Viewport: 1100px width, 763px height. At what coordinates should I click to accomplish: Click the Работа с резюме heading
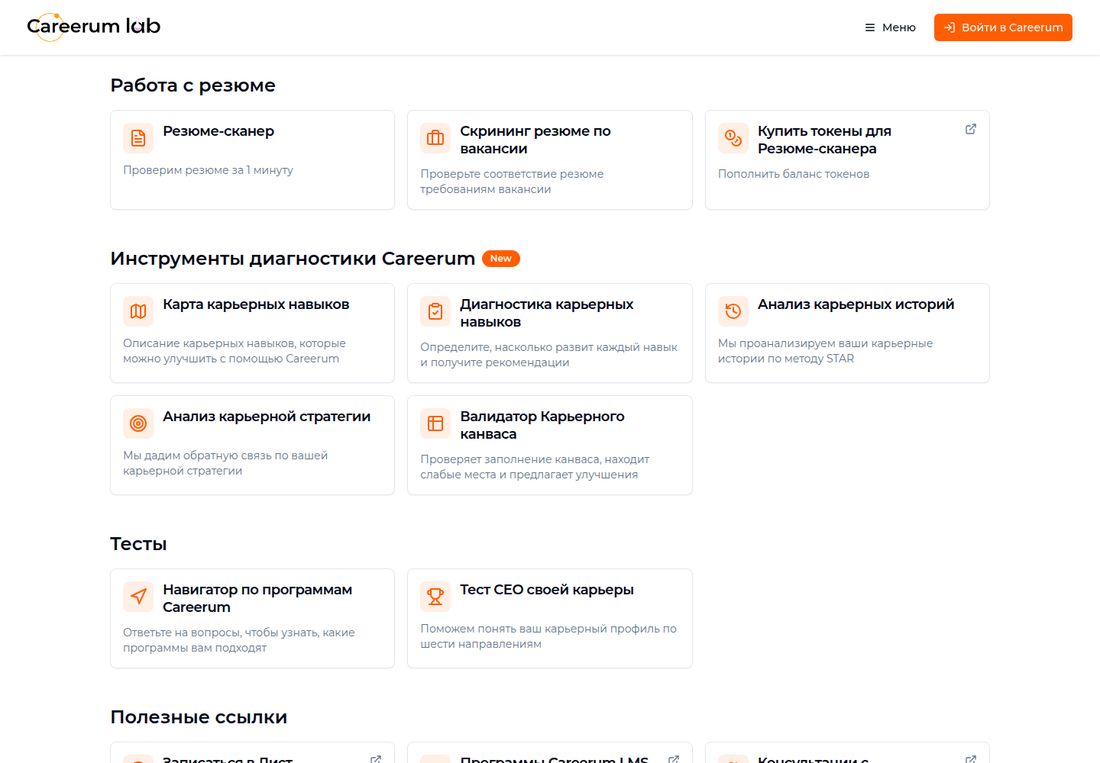[x=193, y=86]
